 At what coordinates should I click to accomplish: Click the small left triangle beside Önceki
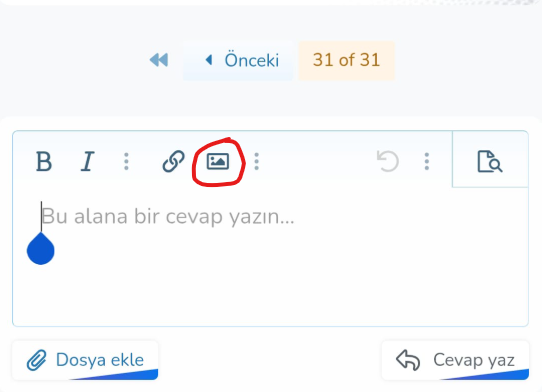point(208,60)
